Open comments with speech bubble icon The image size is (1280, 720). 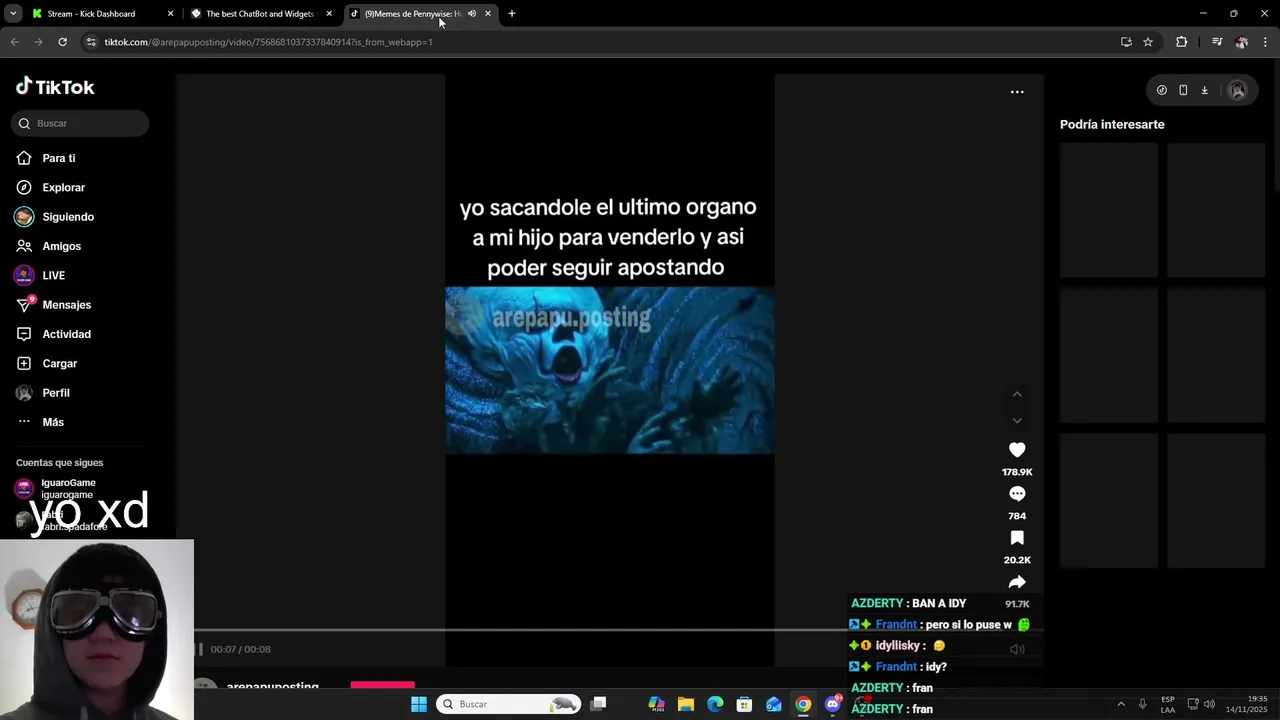coord(1017,494)
